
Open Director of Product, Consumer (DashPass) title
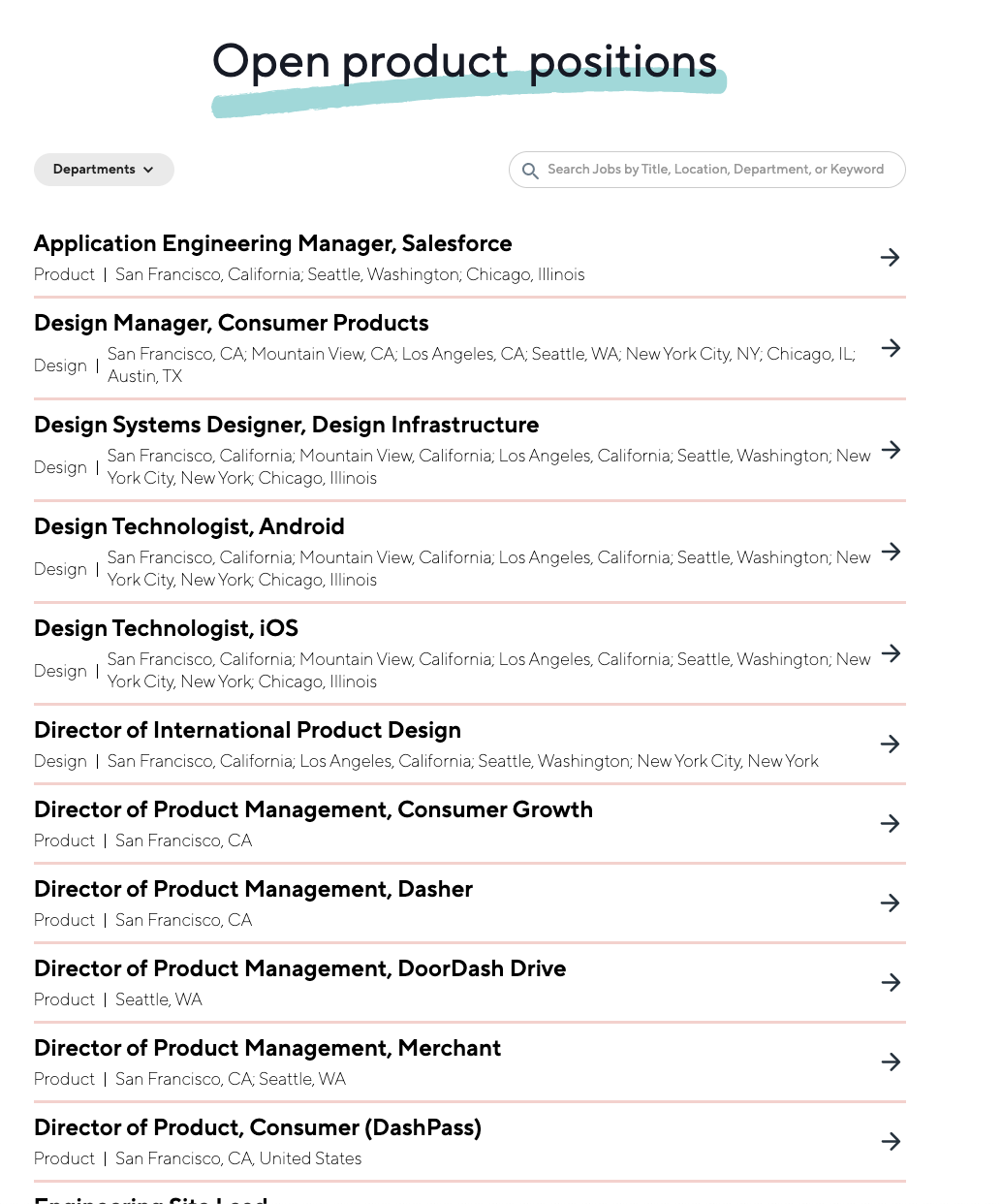(x=257, y=1127)
